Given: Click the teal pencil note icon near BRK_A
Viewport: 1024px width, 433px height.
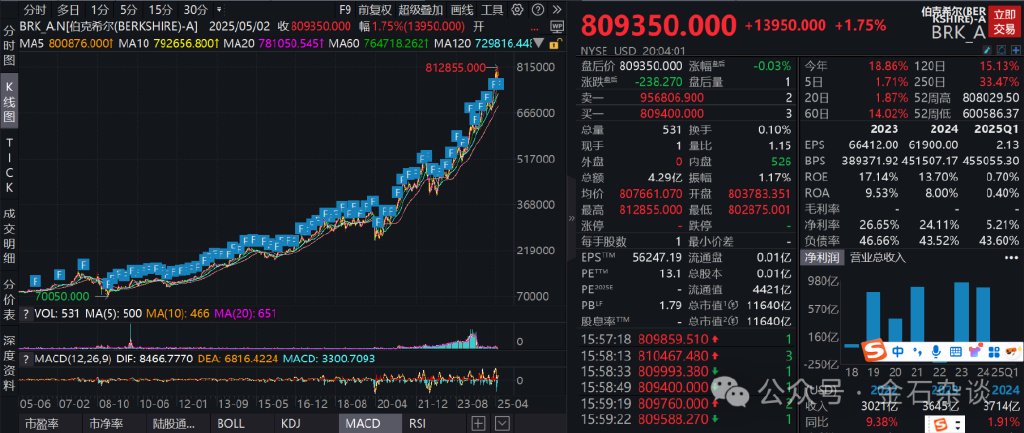Looking at the screenshot, I should [988, 50].
